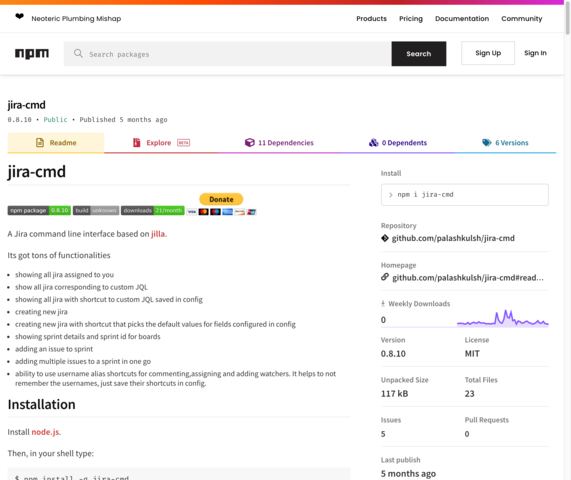Click the Public label under package name
The width and height of the screenshot is (571, 480).
[55, 120]
